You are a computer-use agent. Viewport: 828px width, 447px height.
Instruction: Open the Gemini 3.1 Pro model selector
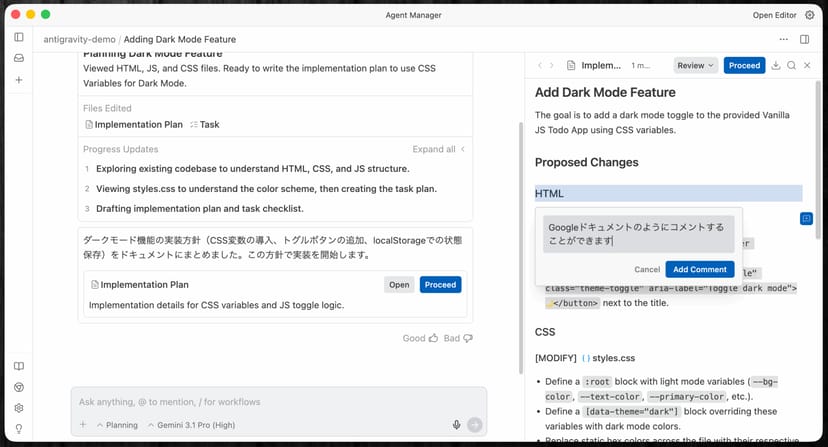tap(196, 425)
